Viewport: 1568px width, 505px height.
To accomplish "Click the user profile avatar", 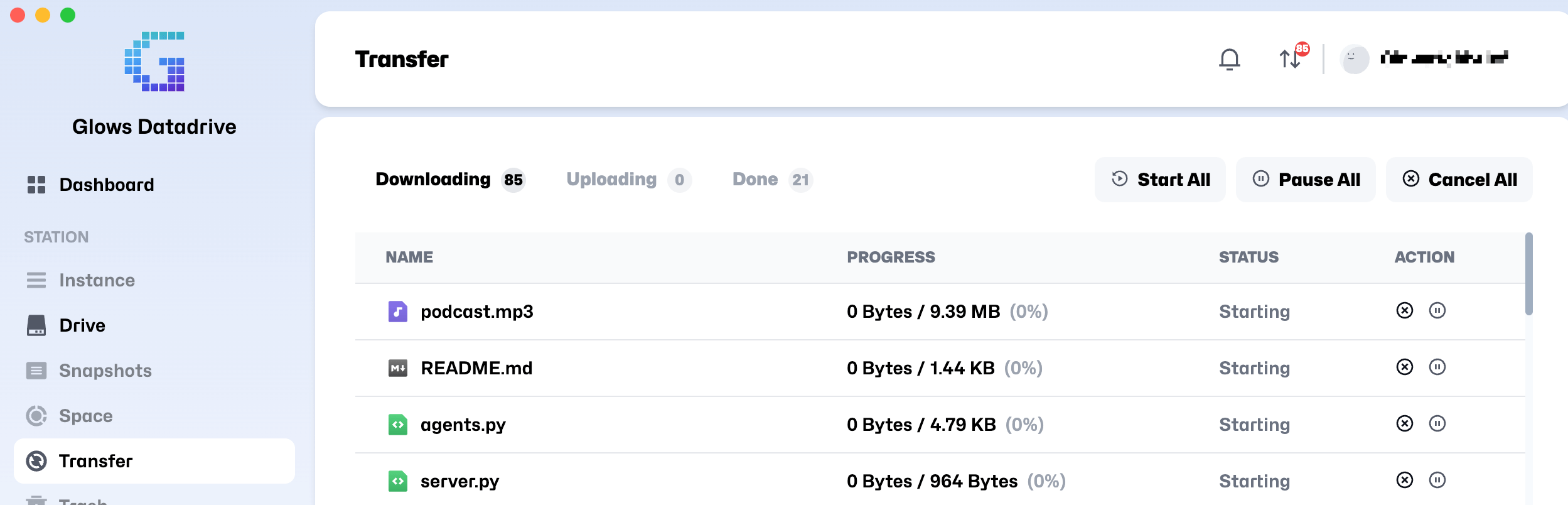I will (x=1354, y=59).
